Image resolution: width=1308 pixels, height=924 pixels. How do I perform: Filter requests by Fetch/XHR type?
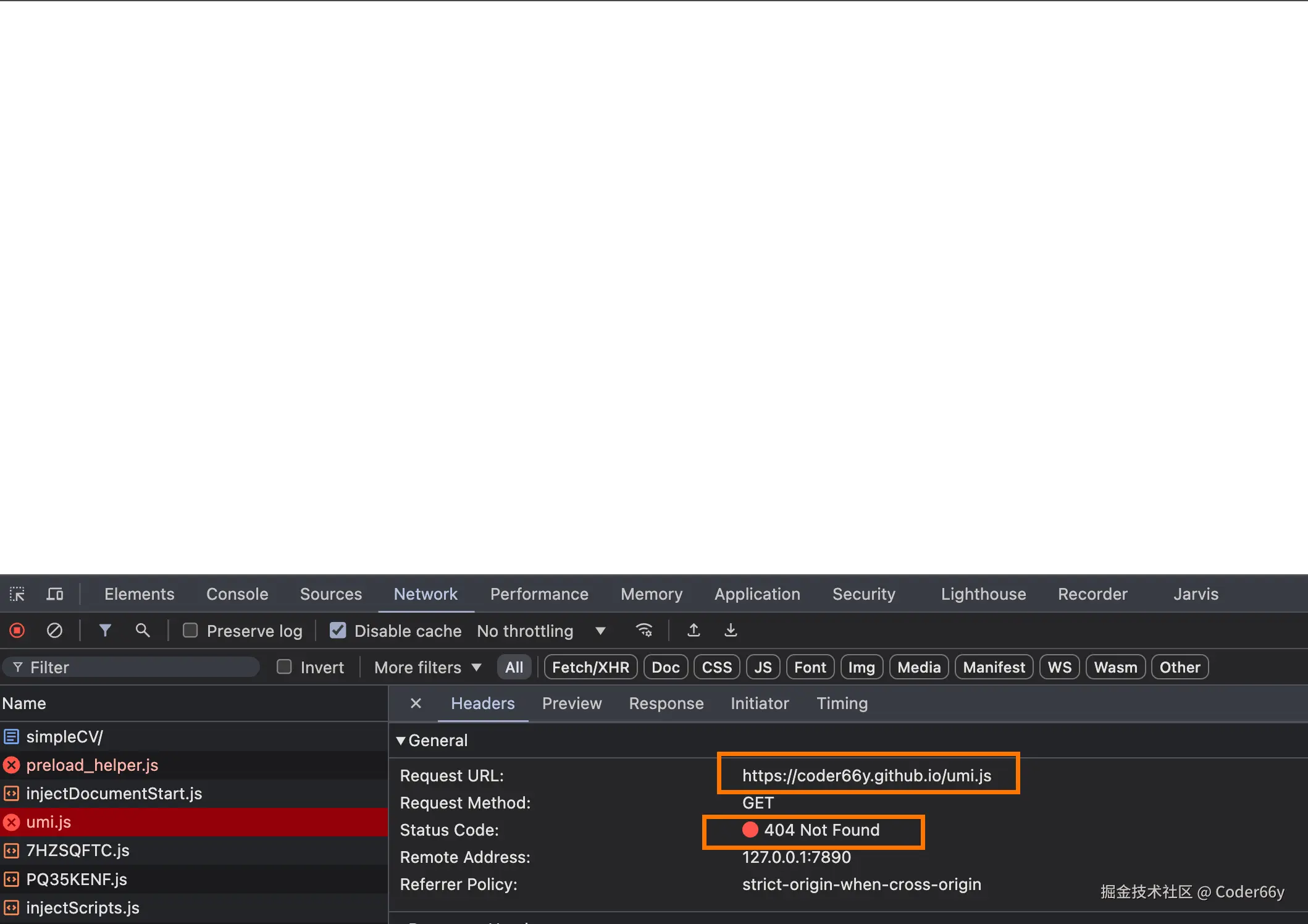coord(590,667)
